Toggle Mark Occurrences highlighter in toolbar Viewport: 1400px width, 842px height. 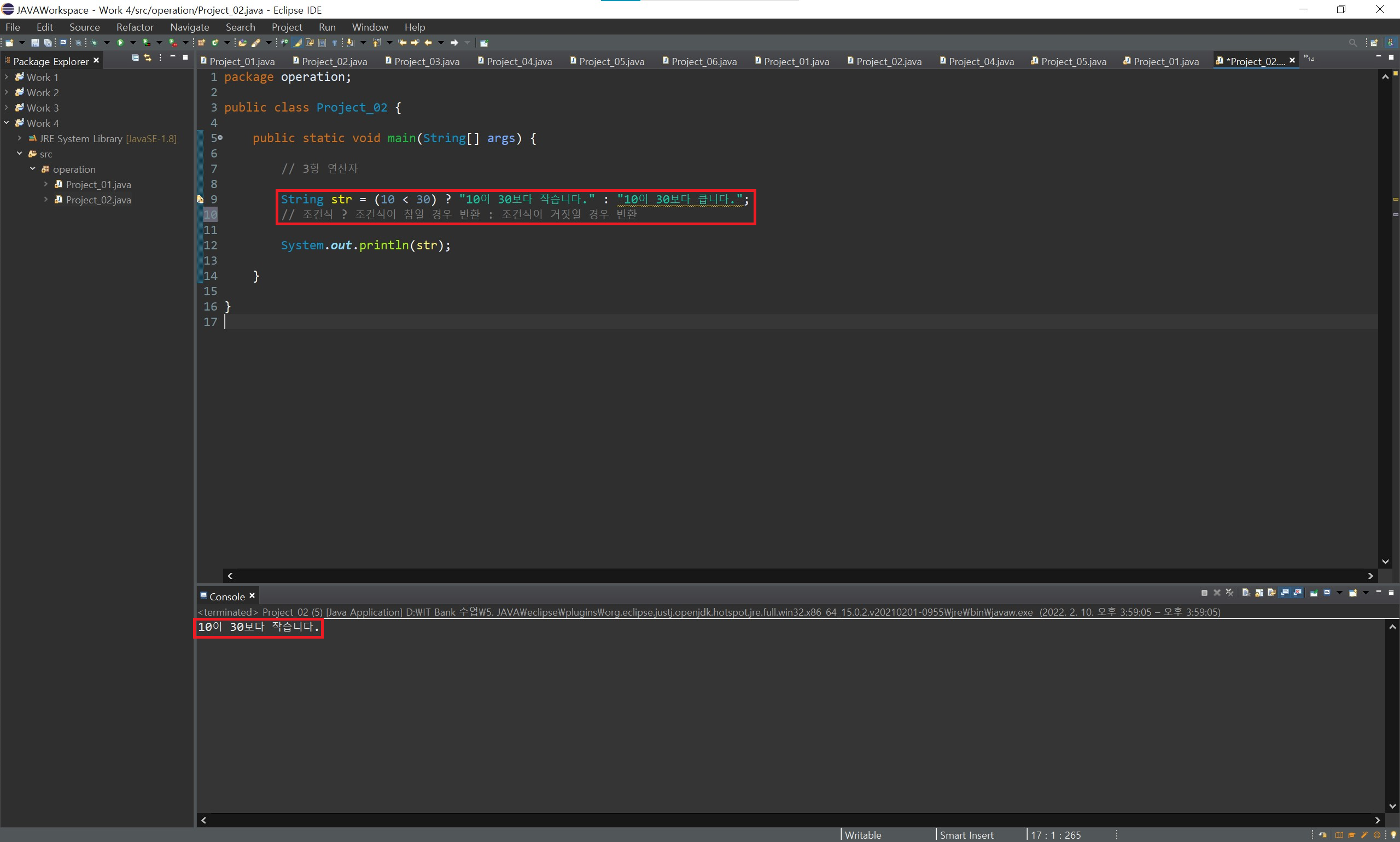click(297, 43)
